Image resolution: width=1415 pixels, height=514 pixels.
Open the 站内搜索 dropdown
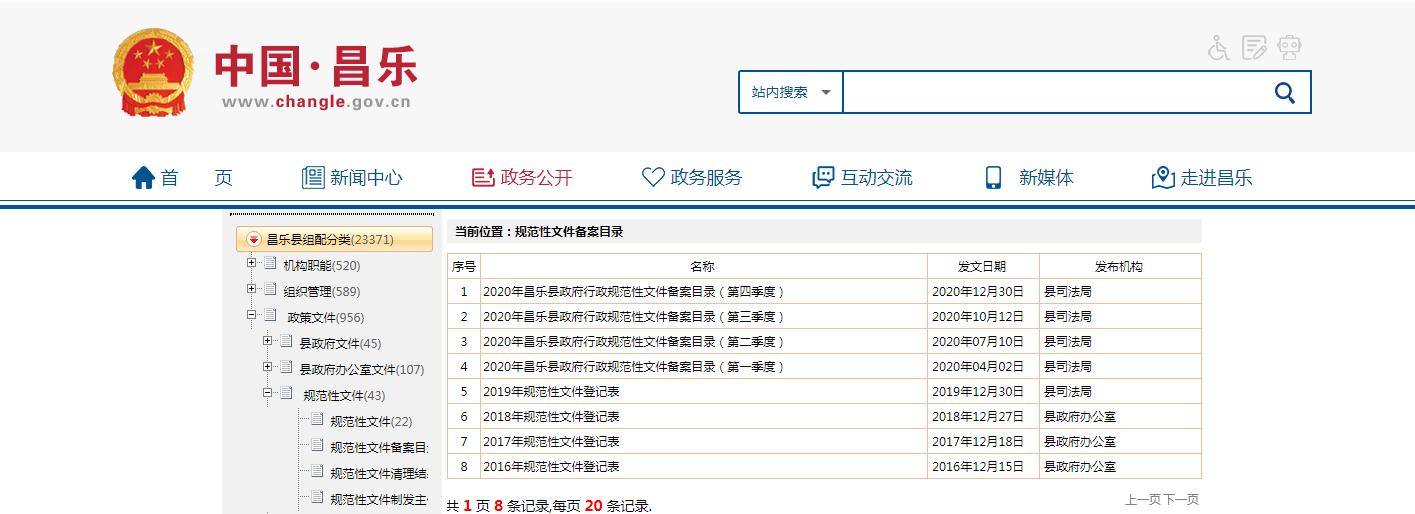(791, 93)
